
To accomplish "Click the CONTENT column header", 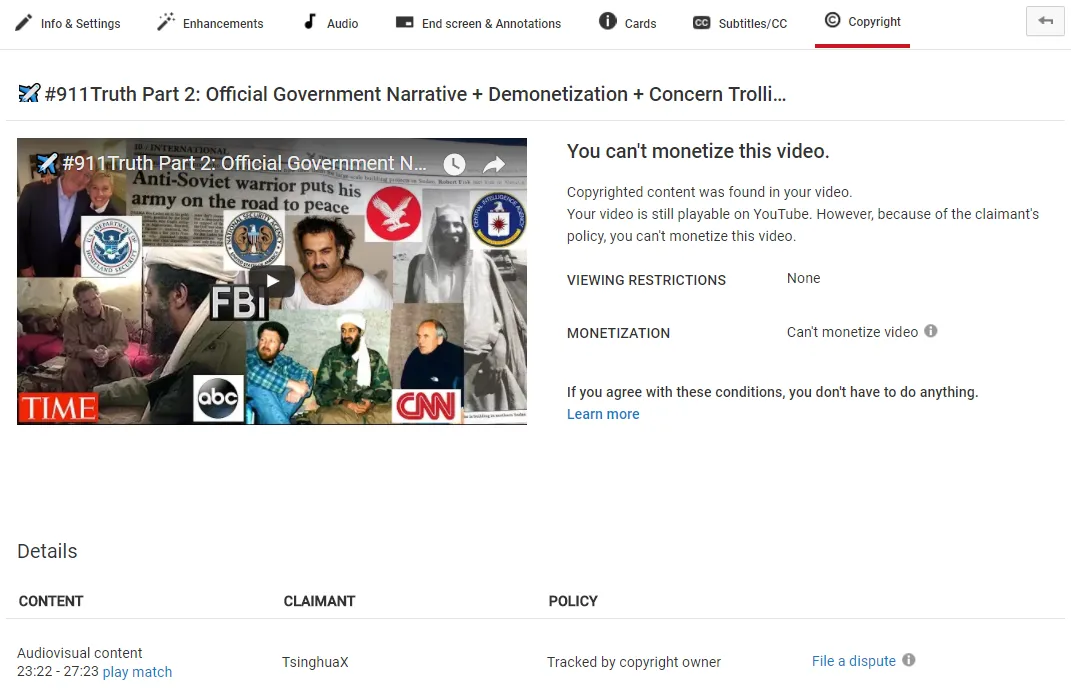I will pyautogui.click(x=51, y=601).
